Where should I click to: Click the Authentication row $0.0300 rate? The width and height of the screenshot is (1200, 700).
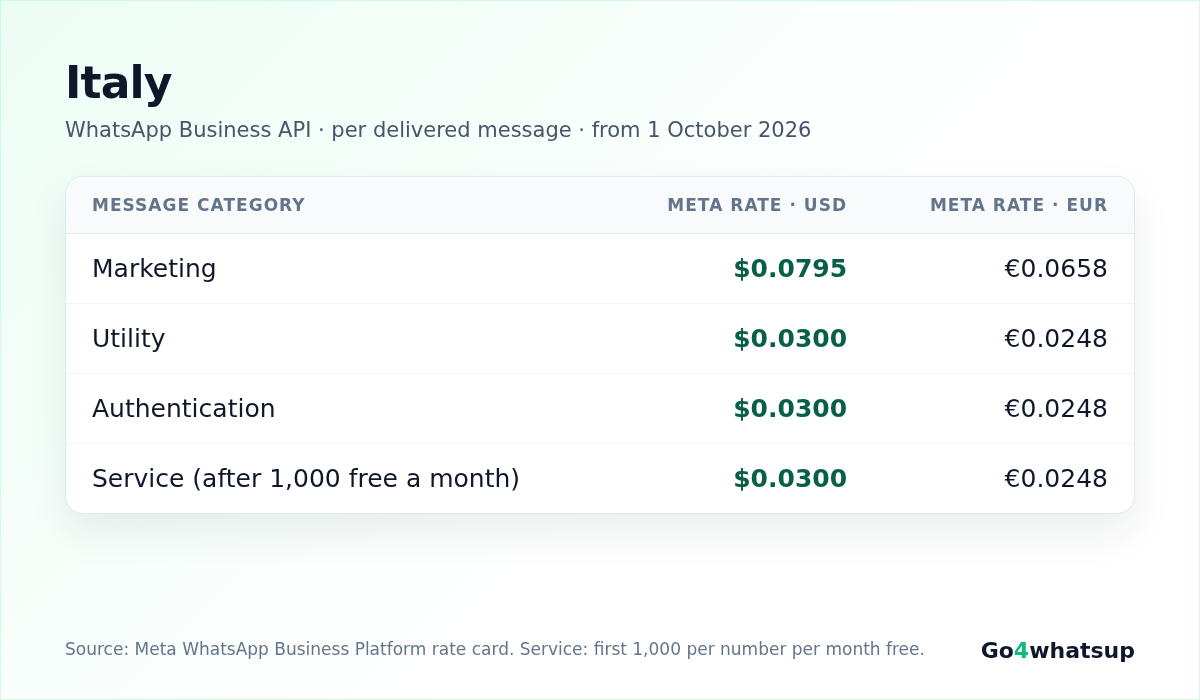click(790, 409)
